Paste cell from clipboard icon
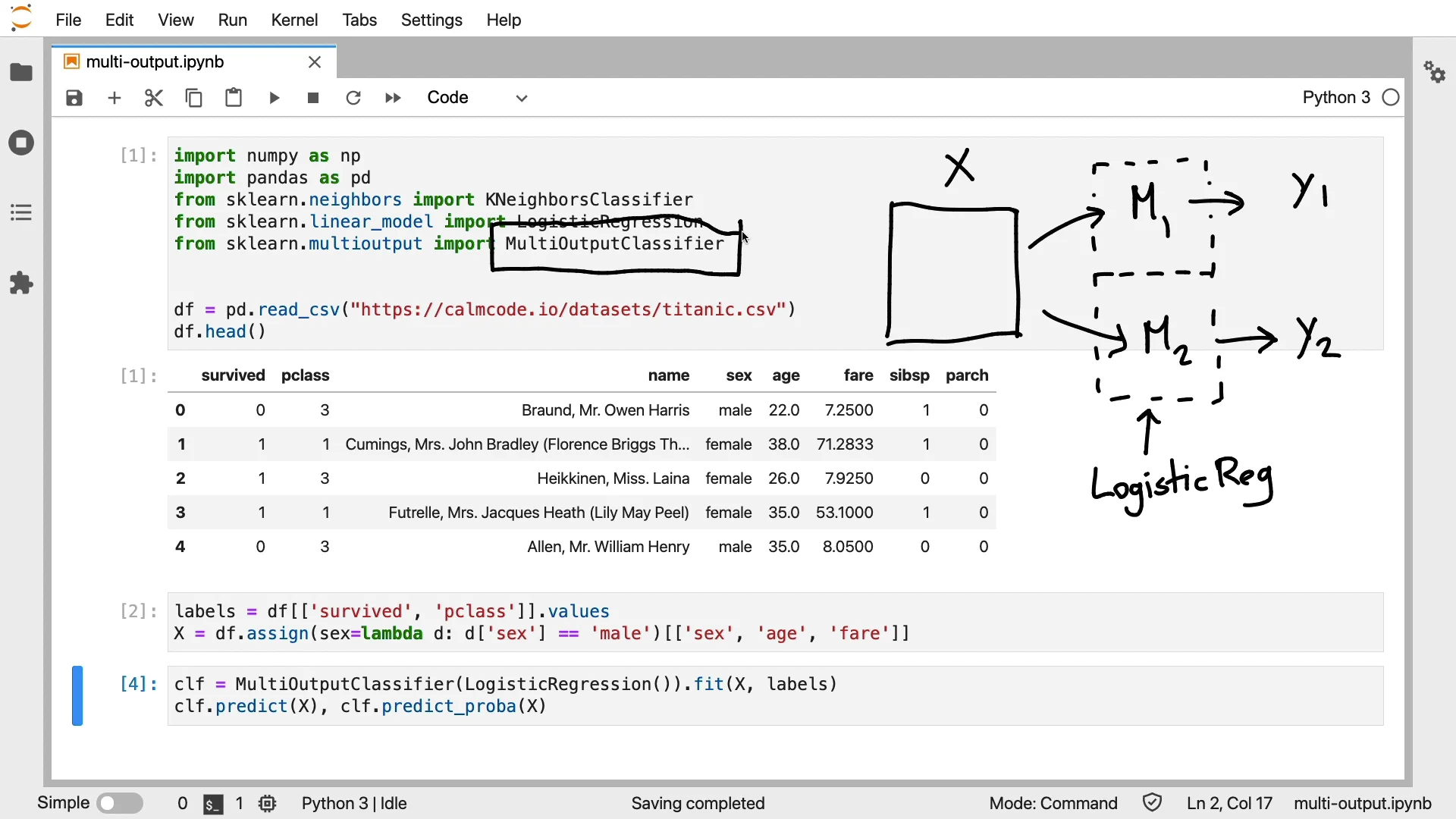 (234, 98)
